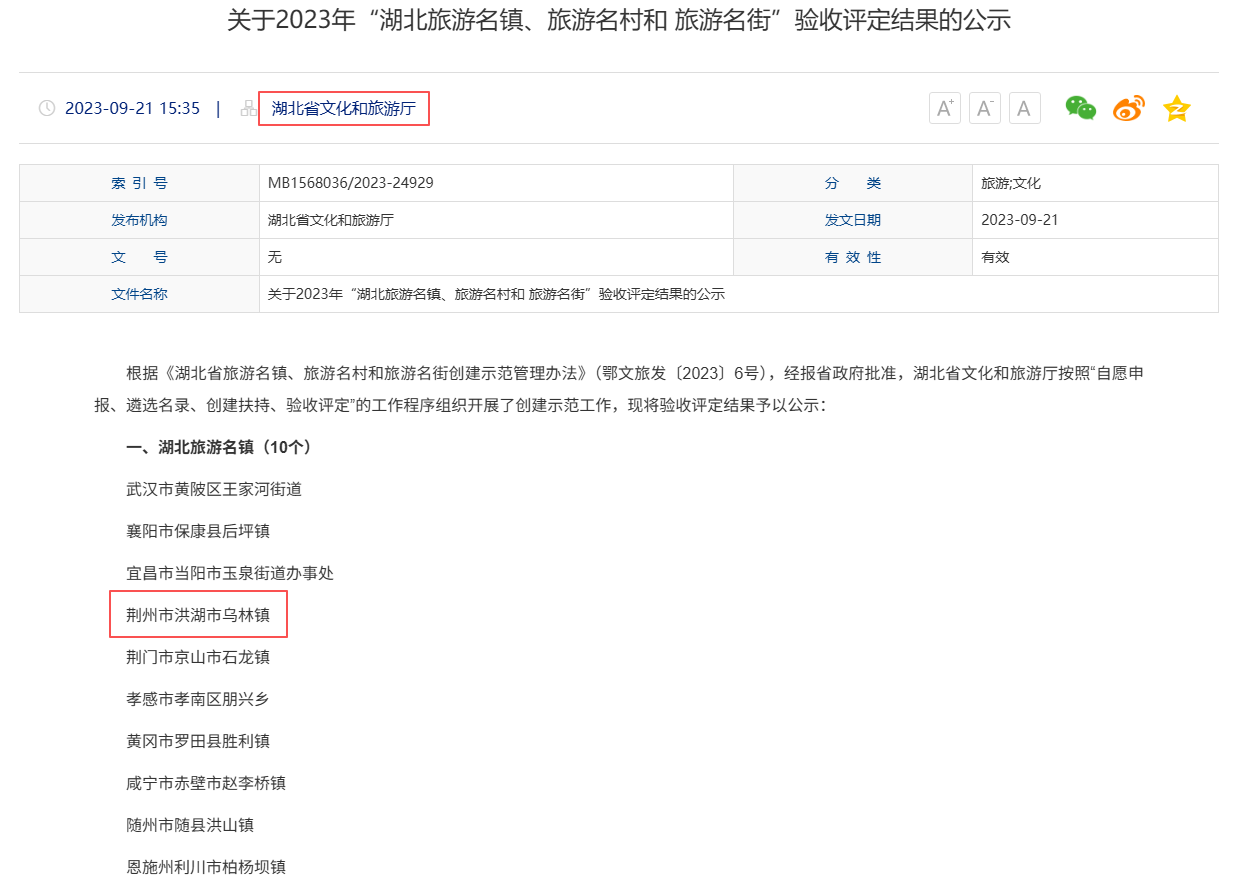Click the 有效性 label link
This screenshot has width=1254, height=888.
852,256
